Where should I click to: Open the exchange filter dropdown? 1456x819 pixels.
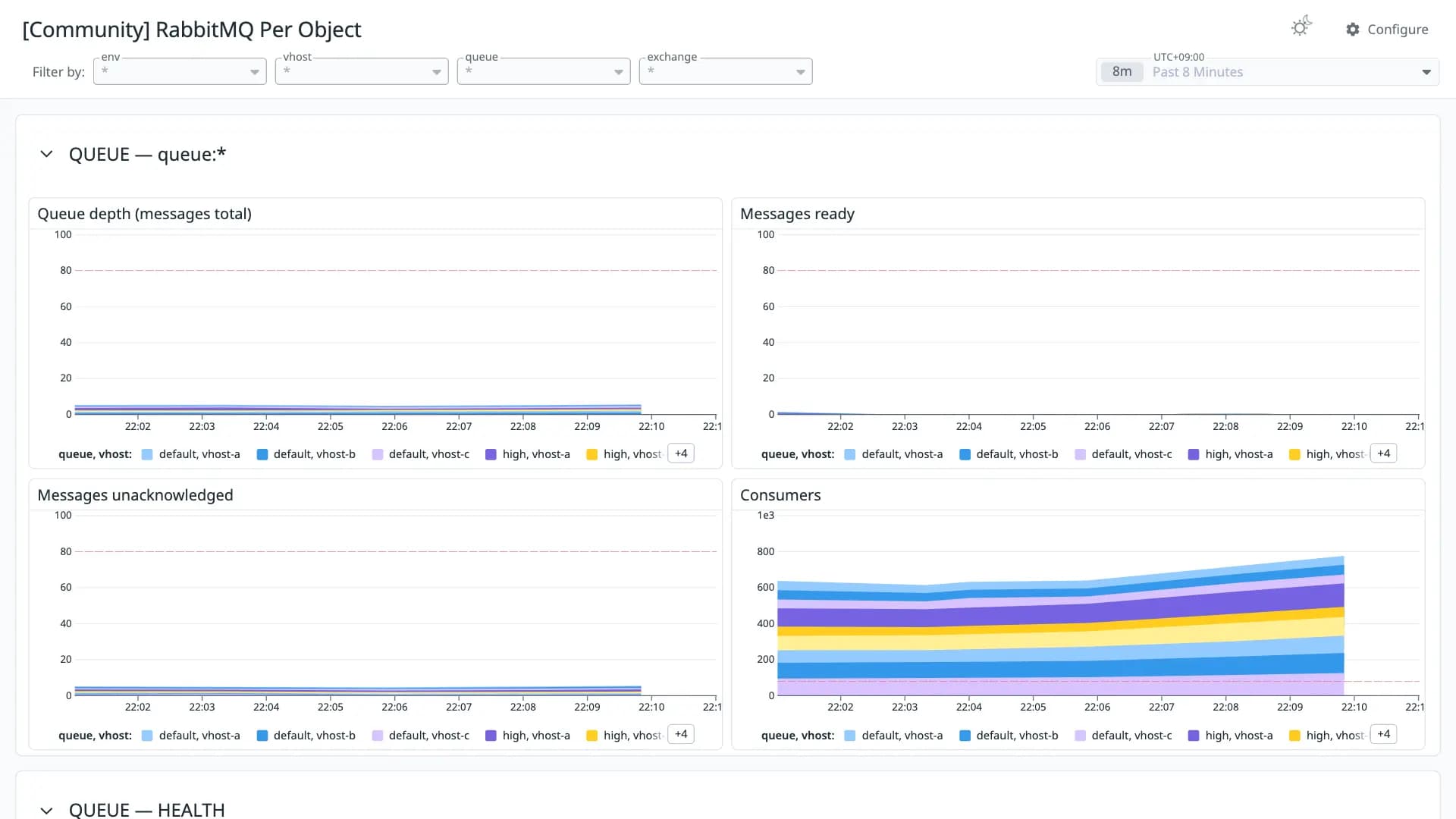click(726, 71)
